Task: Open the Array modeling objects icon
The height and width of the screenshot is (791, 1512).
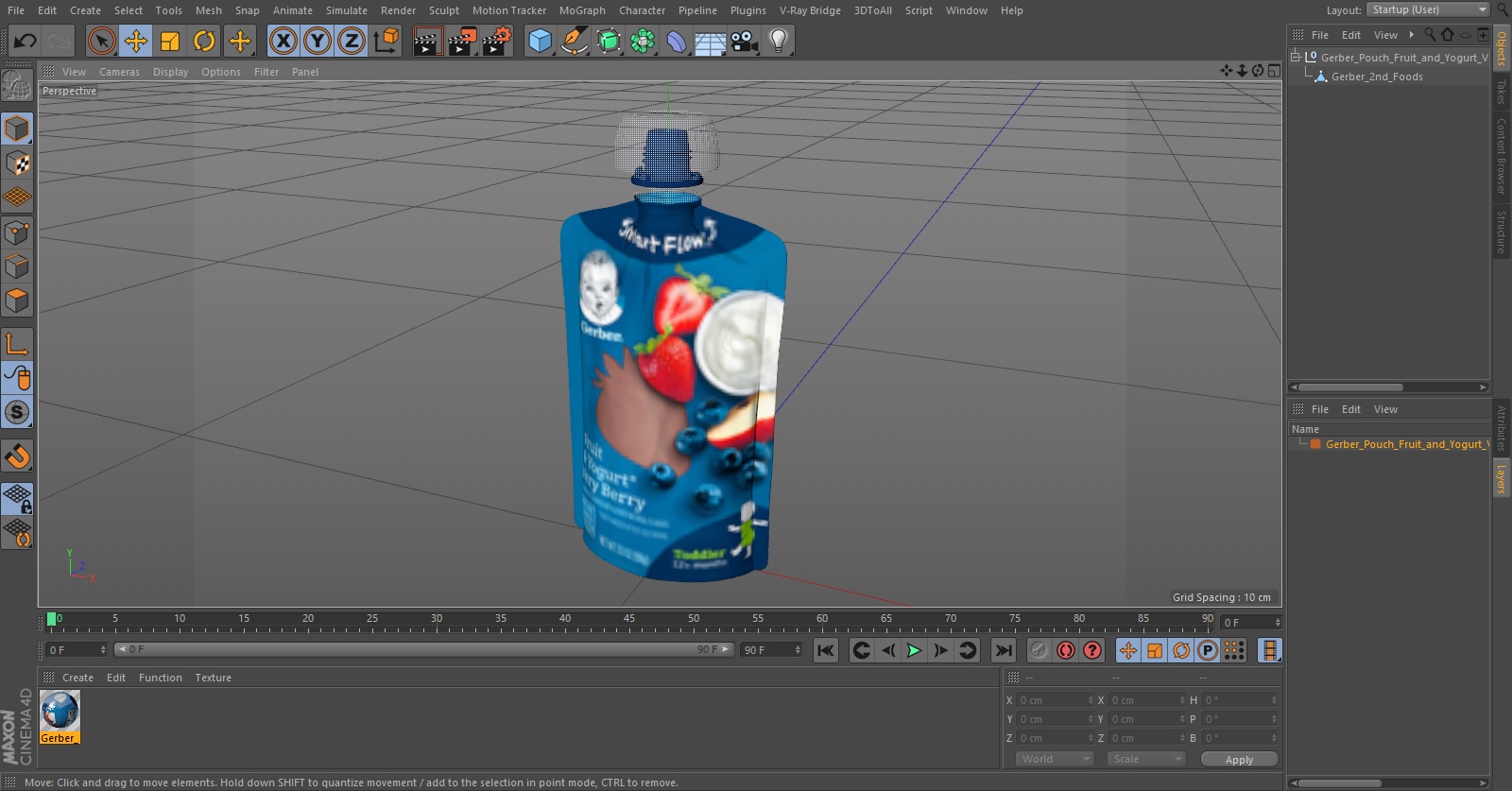Action: pyautogui.click(x=643, y=41)
